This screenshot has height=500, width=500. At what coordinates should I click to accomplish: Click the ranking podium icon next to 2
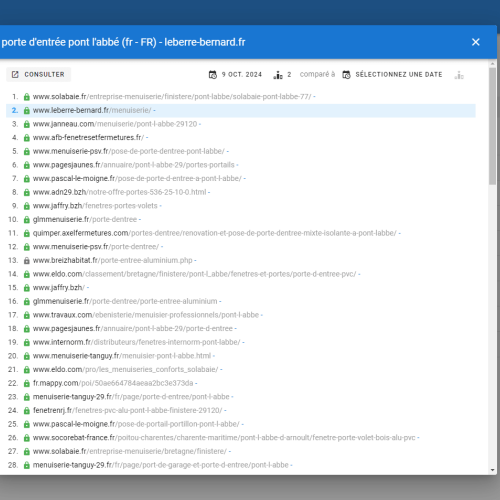point(278,75)
